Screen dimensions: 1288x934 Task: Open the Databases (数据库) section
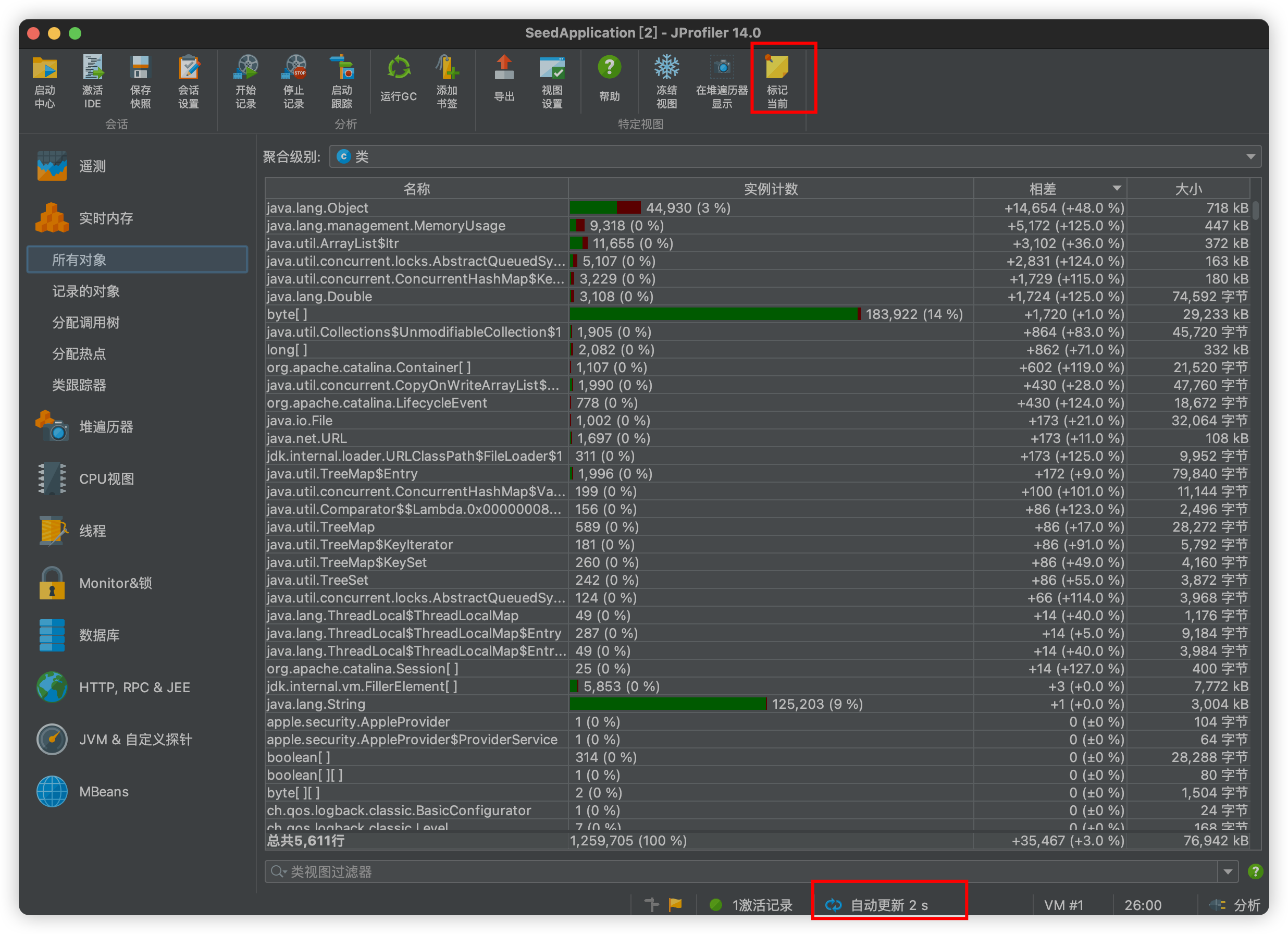coord(78,635)
